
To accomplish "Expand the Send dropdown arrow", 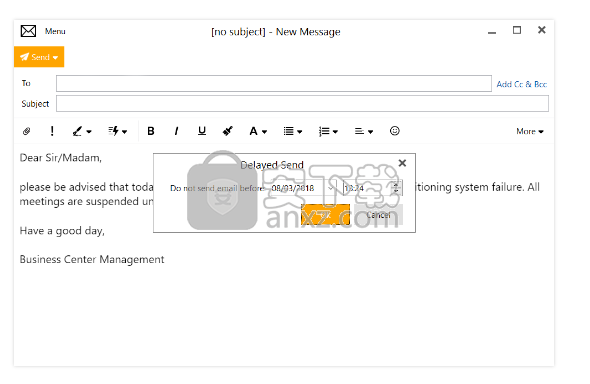I will click(56, 57).
